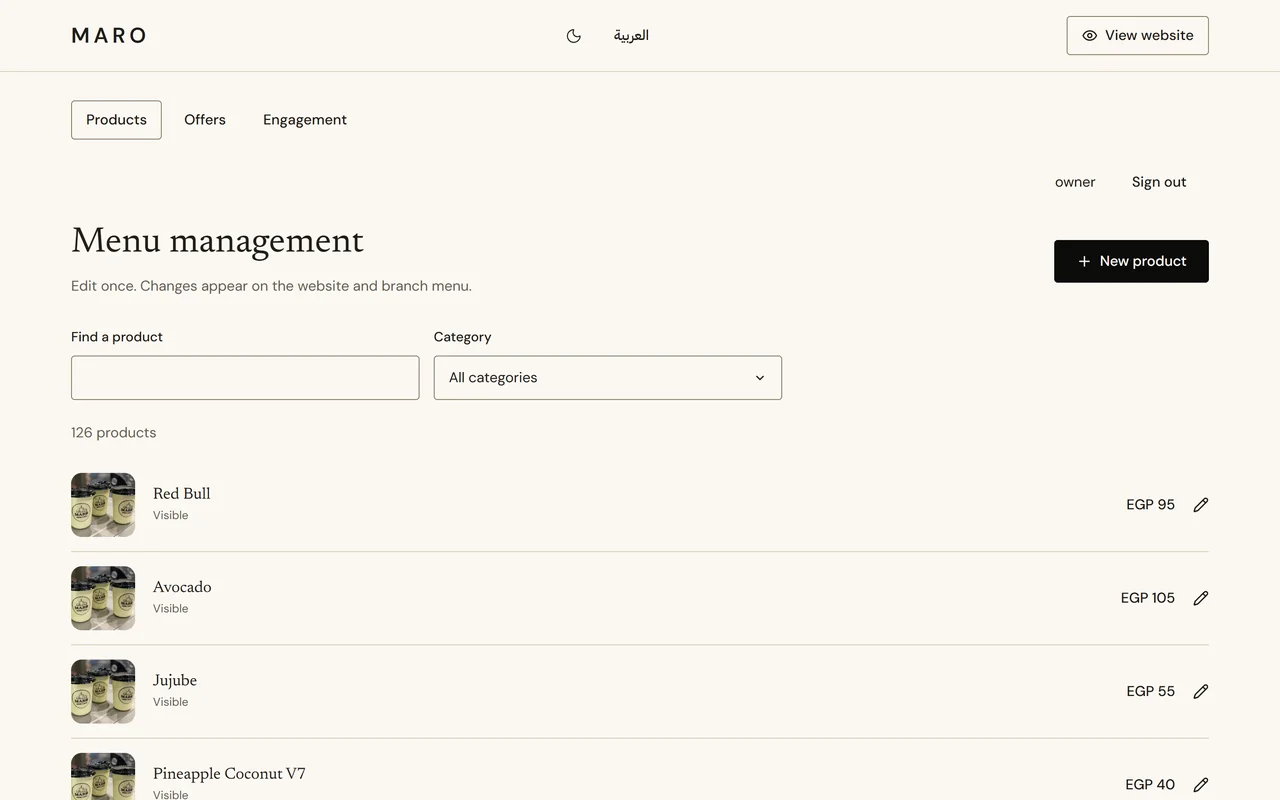Open the Avocado product thumbnail
Viewport: 1280px width, 800px height.
(x=103, y=598)
